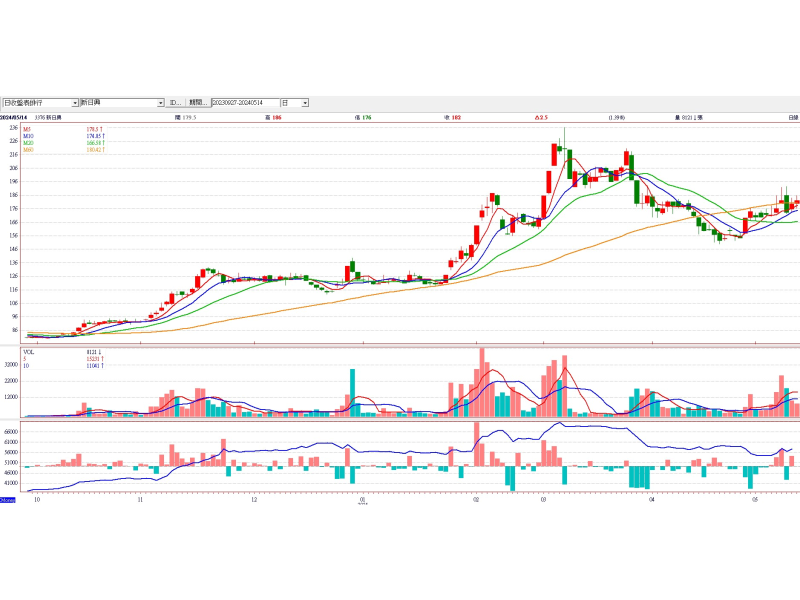Click the 10-day volume average legend entry
This screenshot has height=600, width=800.
pos(27,366)
